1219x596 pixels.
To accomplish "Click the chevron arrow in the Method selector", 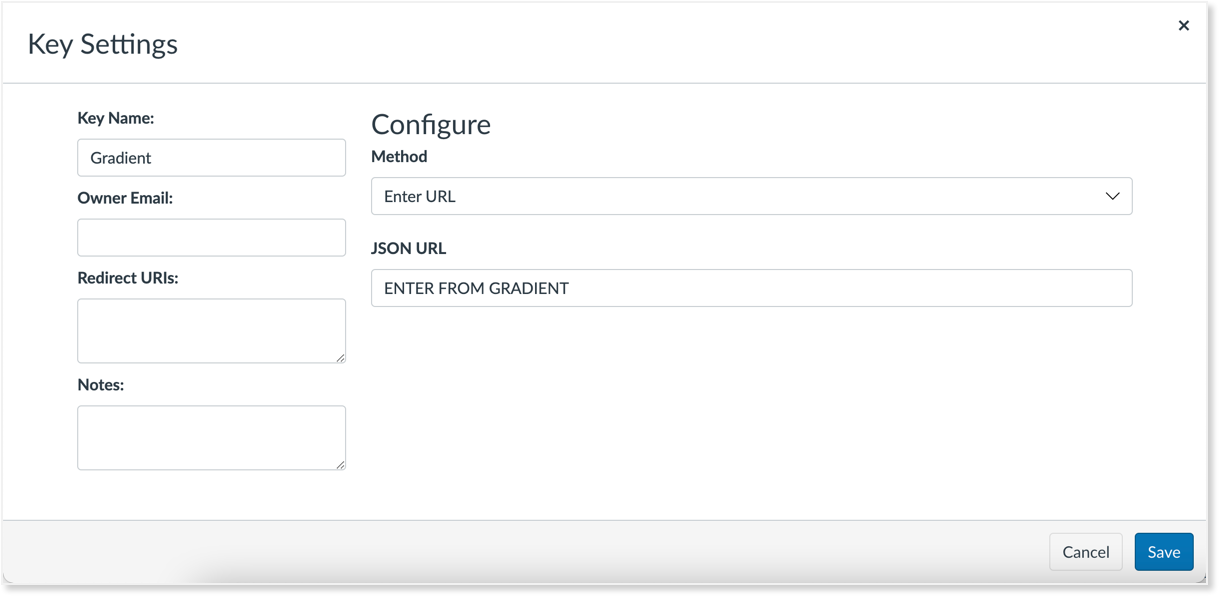I will click(1112, 196).
